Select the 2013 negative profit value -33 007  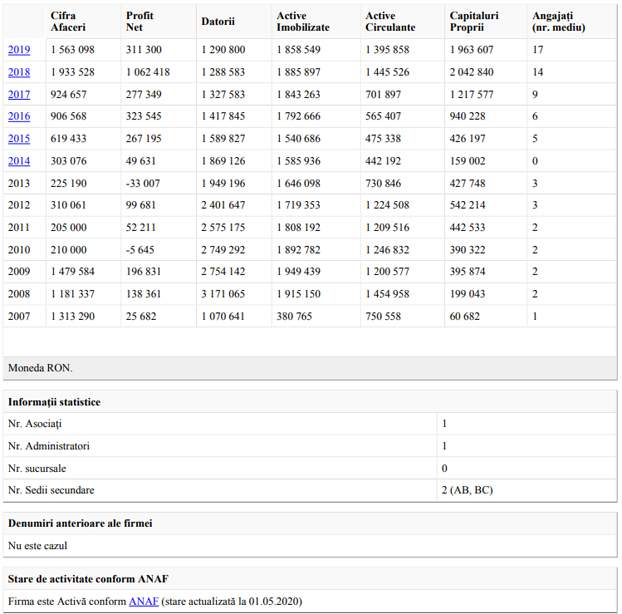pyautogui.click(x=145, y=183)
